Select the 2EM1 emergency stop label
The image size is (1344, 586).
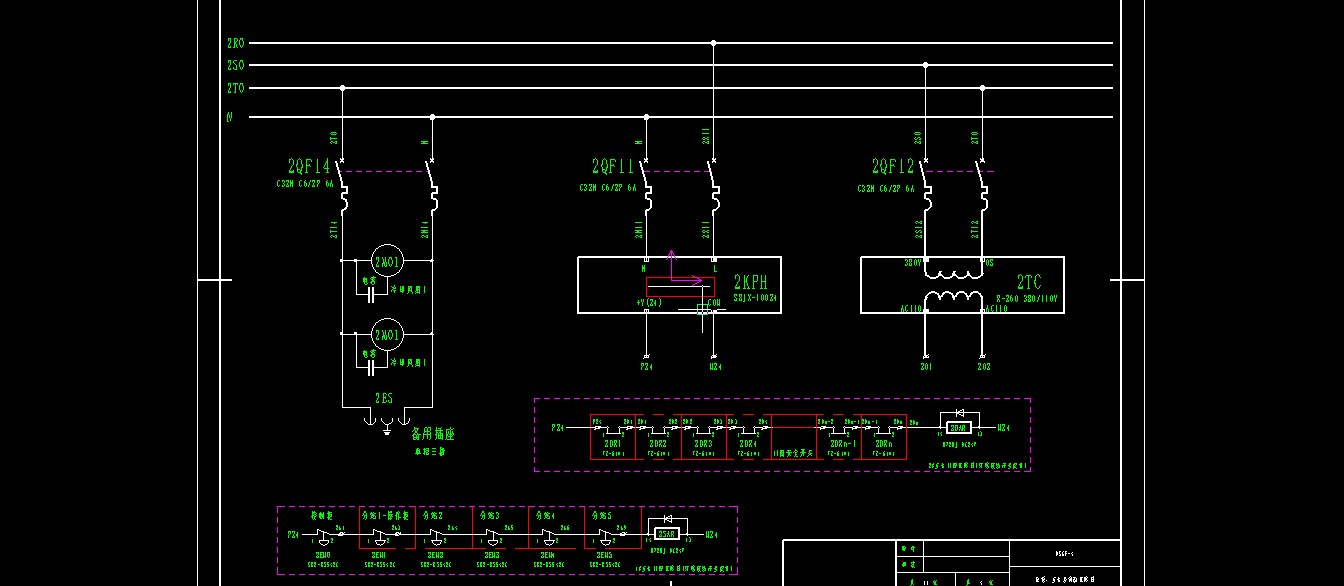pyautogui.click(x=379, y=554)
